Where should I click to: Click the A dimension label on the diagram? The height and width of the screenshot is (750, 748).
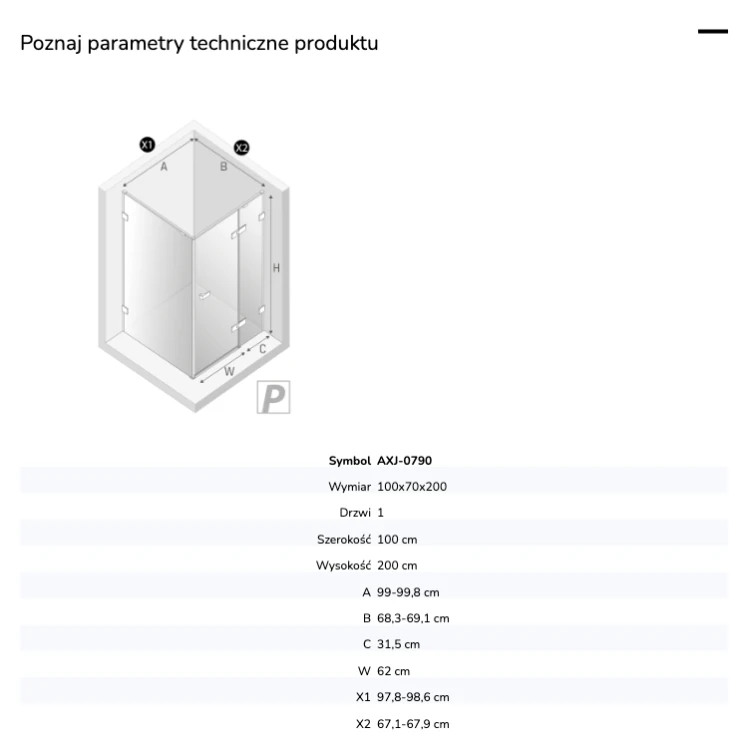(x=164, y=166)
